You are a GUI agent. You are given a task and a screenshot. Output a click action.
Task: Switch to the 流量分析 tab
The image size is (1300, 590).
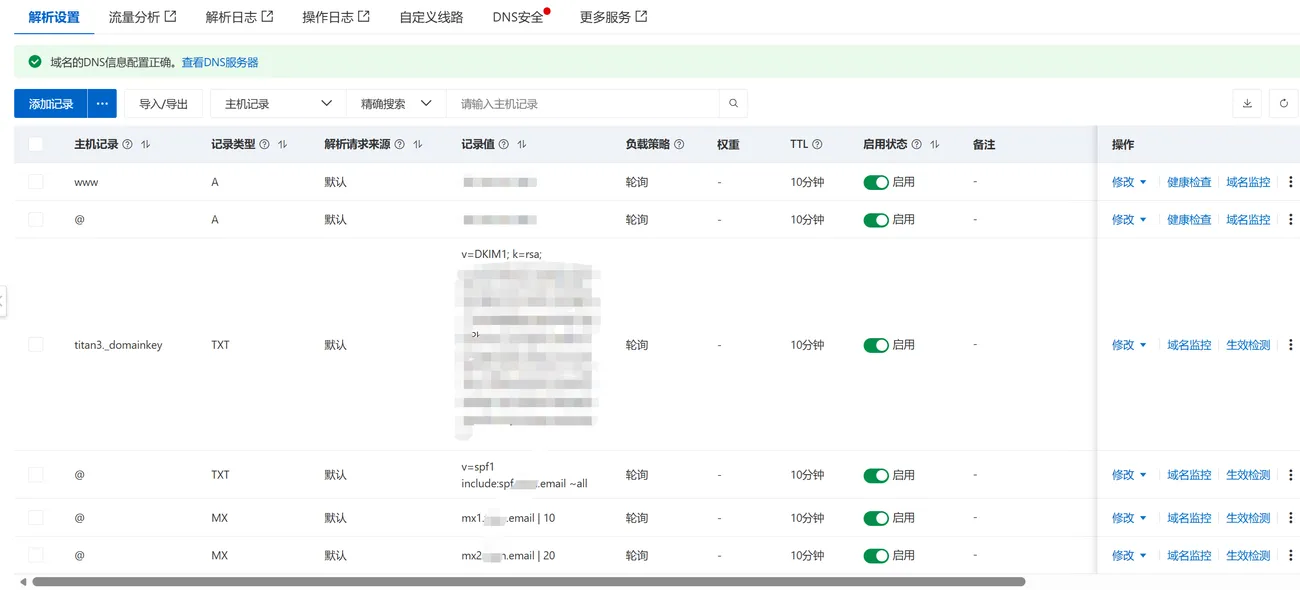[134, 16]
